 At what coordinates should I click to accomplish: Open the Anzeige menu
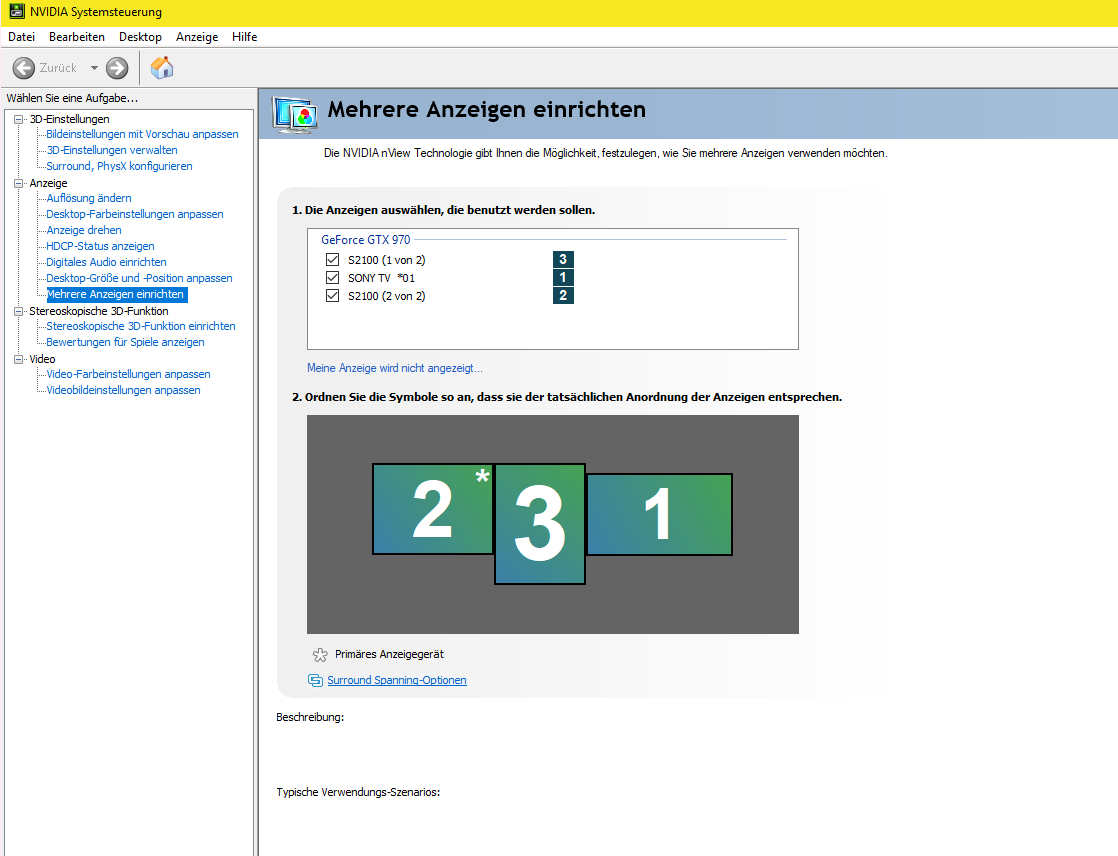(197, 37)
